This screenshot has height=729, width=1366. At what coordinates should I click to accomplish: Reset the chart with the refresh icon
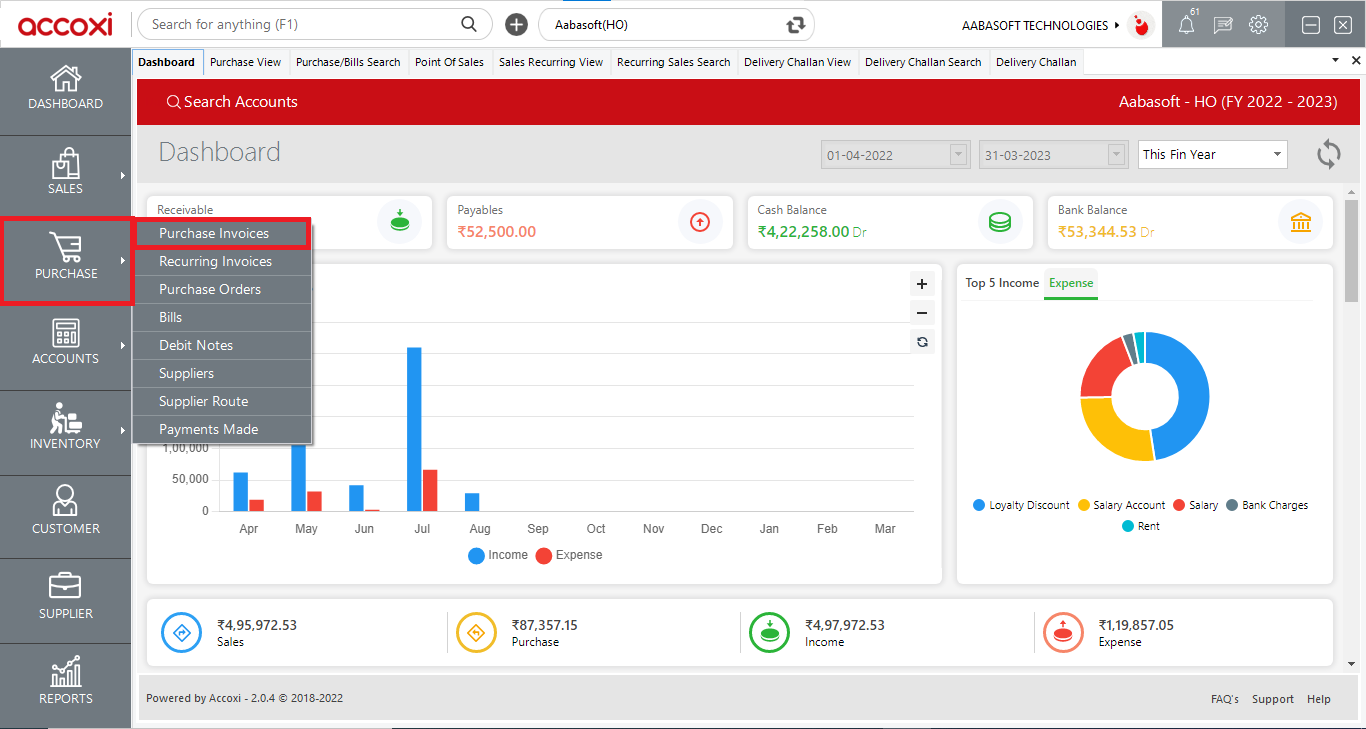922,342
